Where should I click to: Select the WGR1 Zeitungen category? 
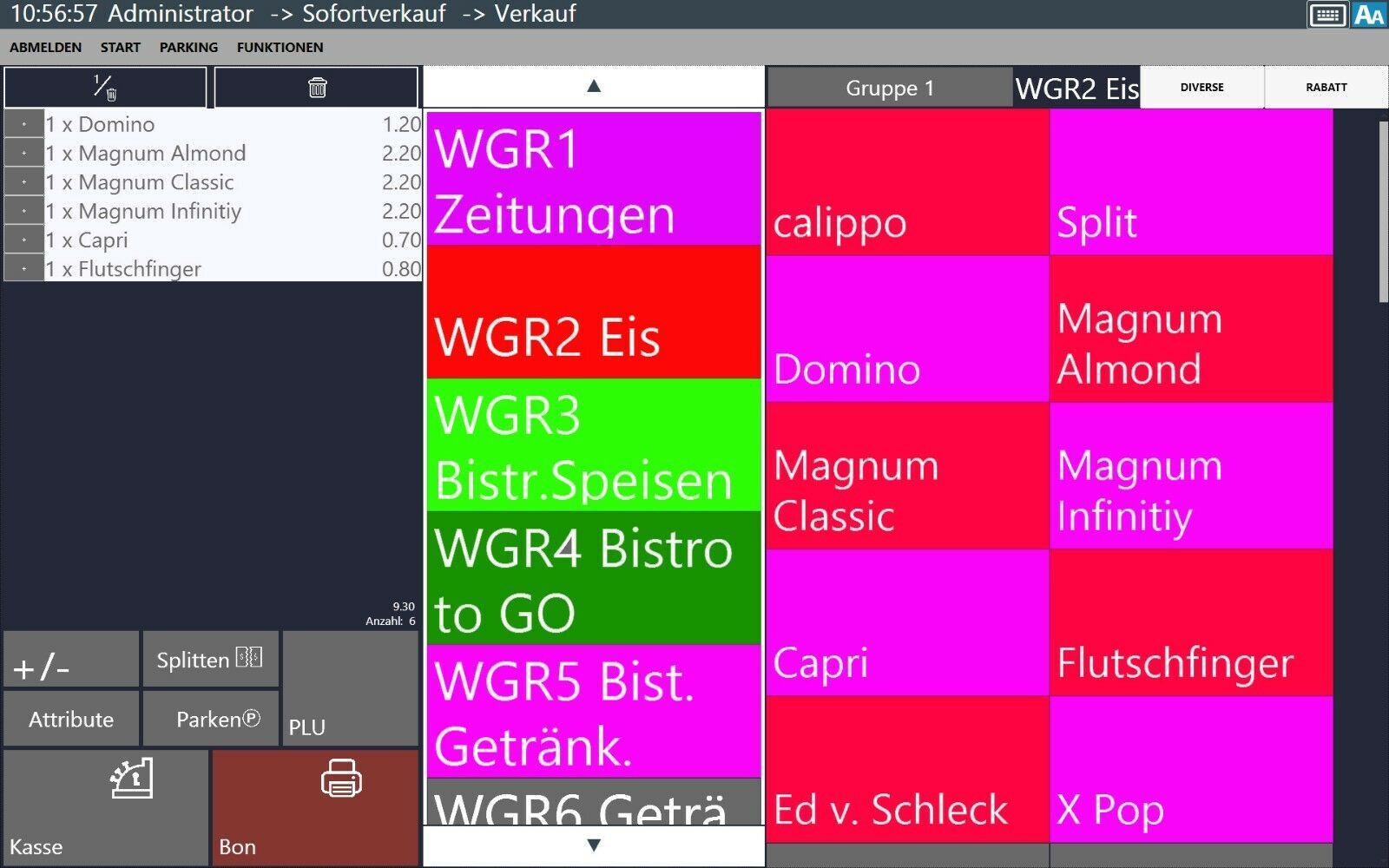click(594, 179)
